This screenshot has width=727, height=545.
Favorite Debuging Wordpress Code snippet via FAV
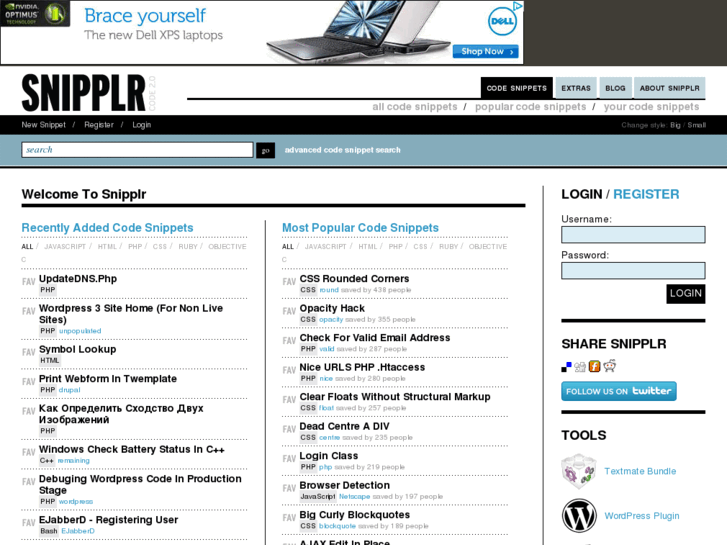[x=28, y=481]
